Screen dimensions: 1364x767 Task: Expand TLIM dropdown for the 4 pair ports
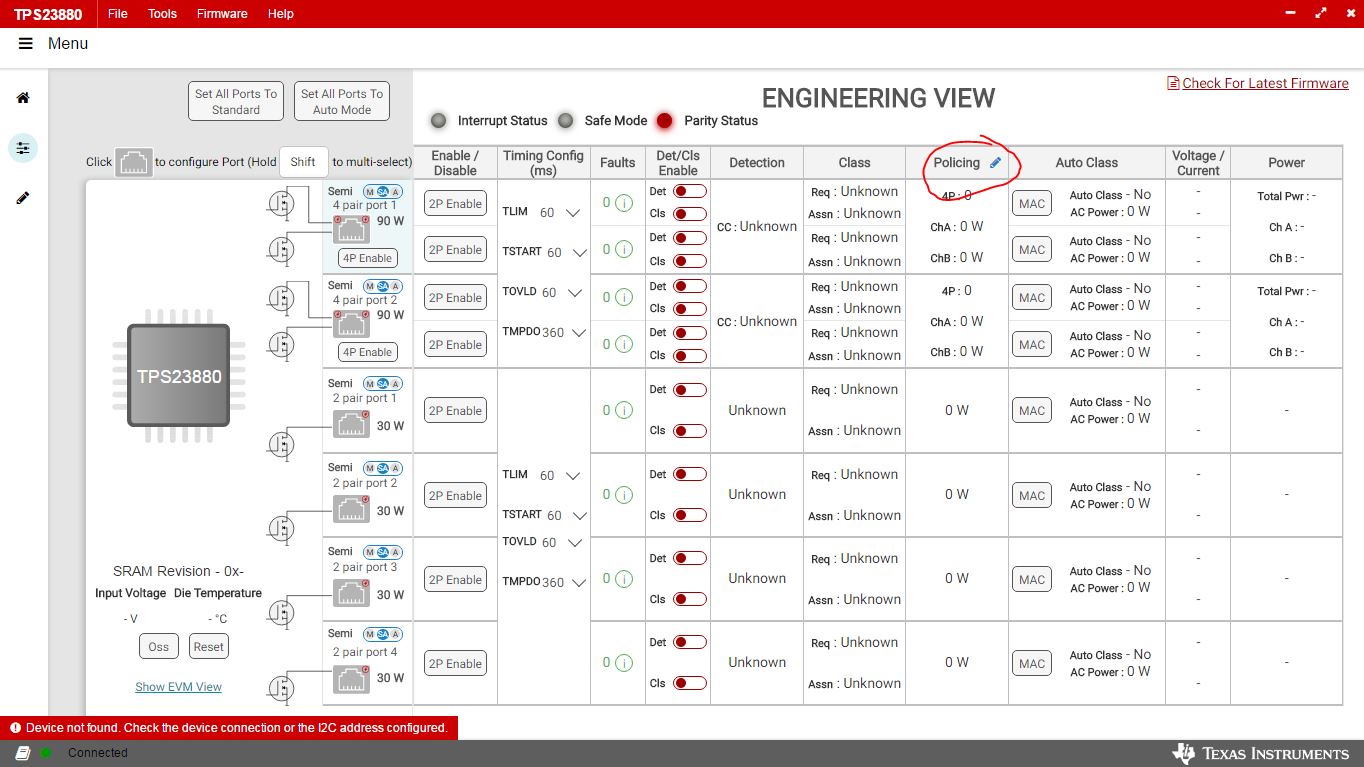coord(573,213)
